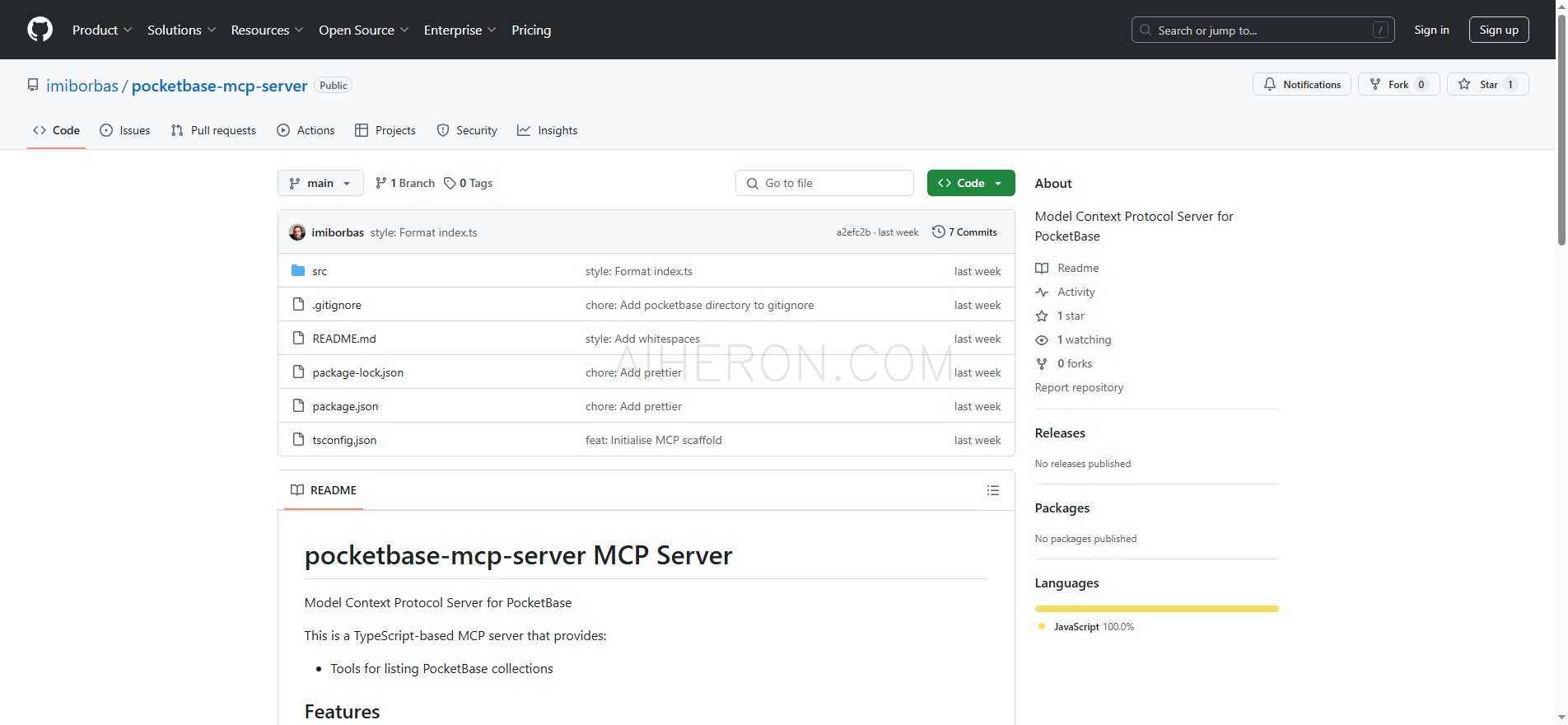Click the fork icon beside 0 forks
Image resolution: width=1568 pixels, height=725 pixels.
pos(1042,363)
